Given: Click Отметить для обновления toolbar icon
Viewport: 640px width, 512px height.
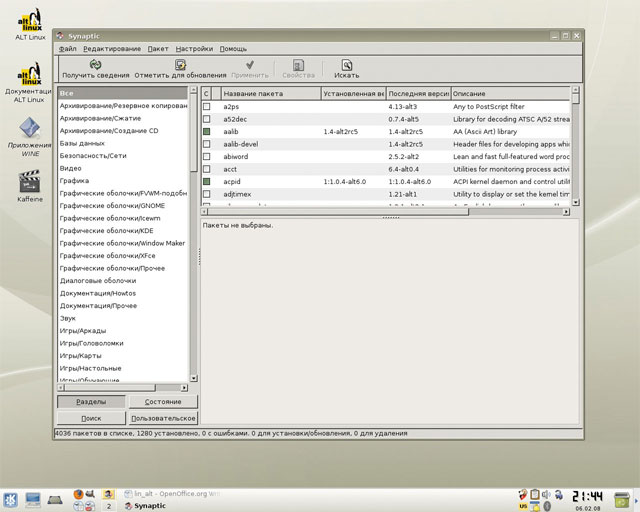Looking at the screenshot, I should [180, 64].
